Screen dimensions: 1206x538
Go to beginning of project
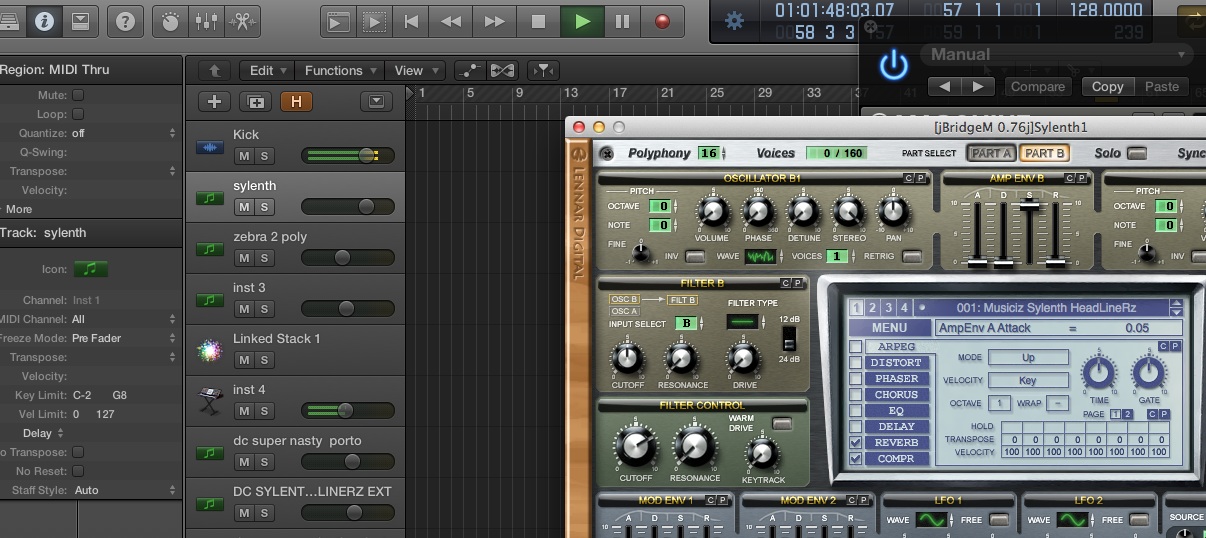coord(410,20)
